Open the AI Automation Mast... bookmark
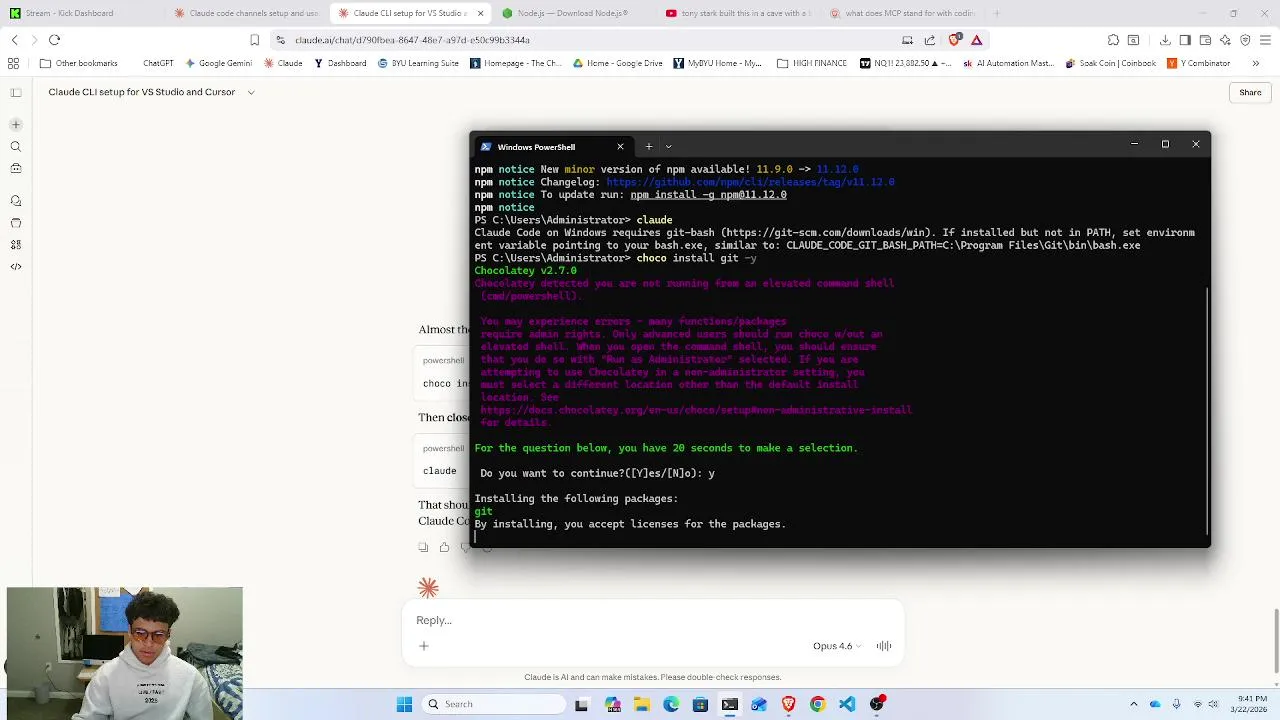The height and width of the screenshot is (720, 1280). [x=1008, y=63]
